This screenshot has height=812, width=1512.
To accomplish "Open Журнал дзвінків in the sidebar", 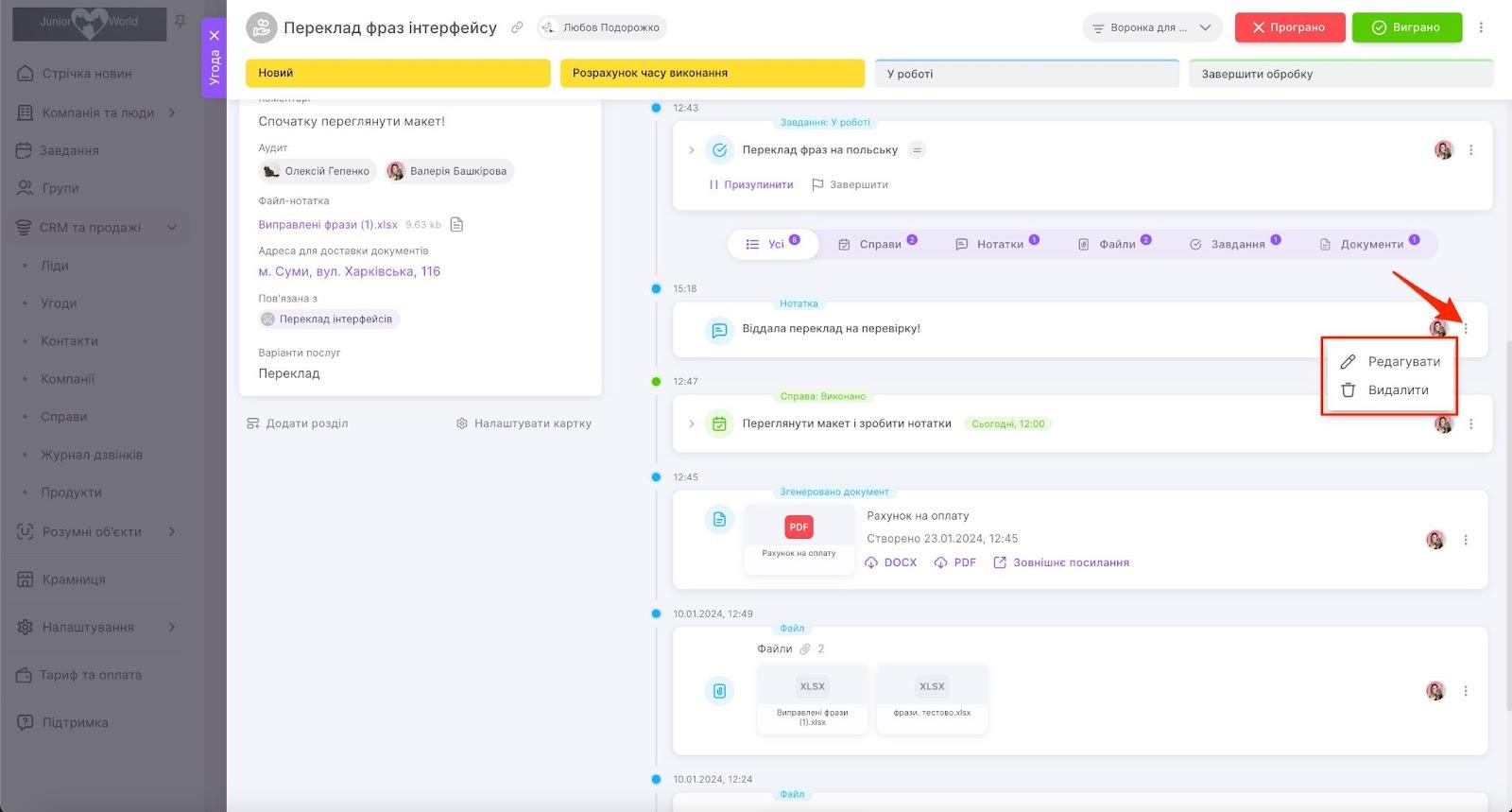I will (92, 455).
